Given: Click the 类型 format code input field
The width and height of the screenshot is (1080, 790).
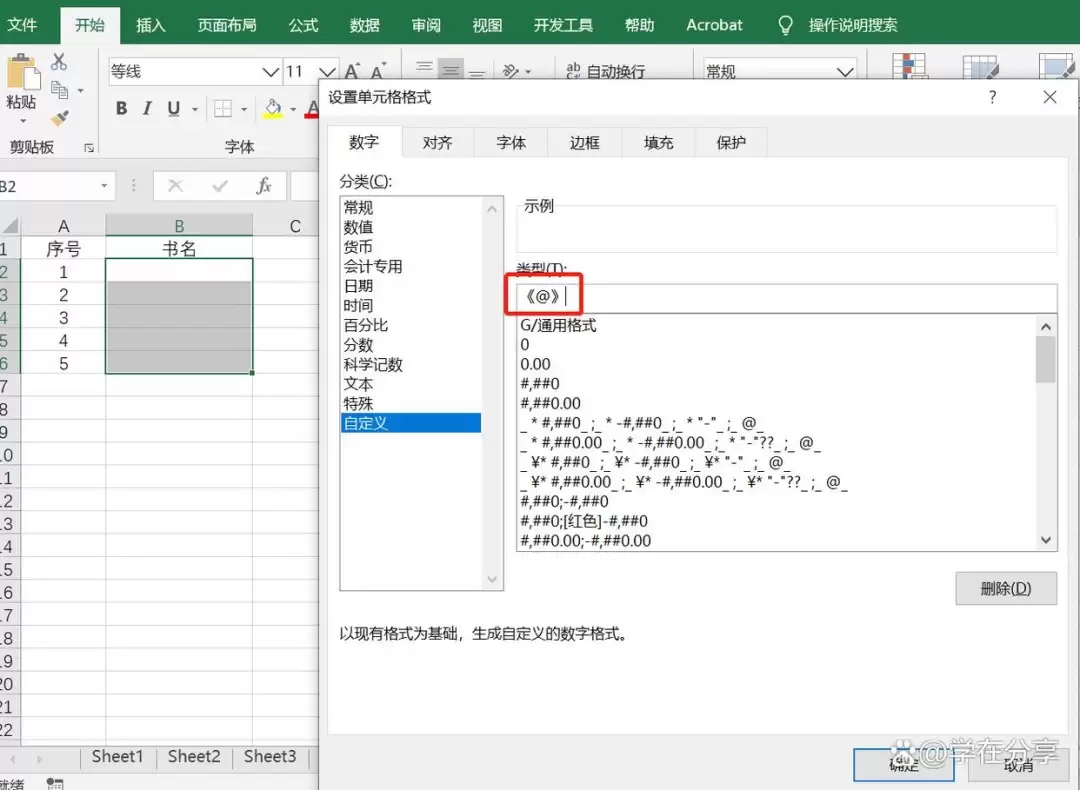Looking at the screenshot, I should 787,298.
